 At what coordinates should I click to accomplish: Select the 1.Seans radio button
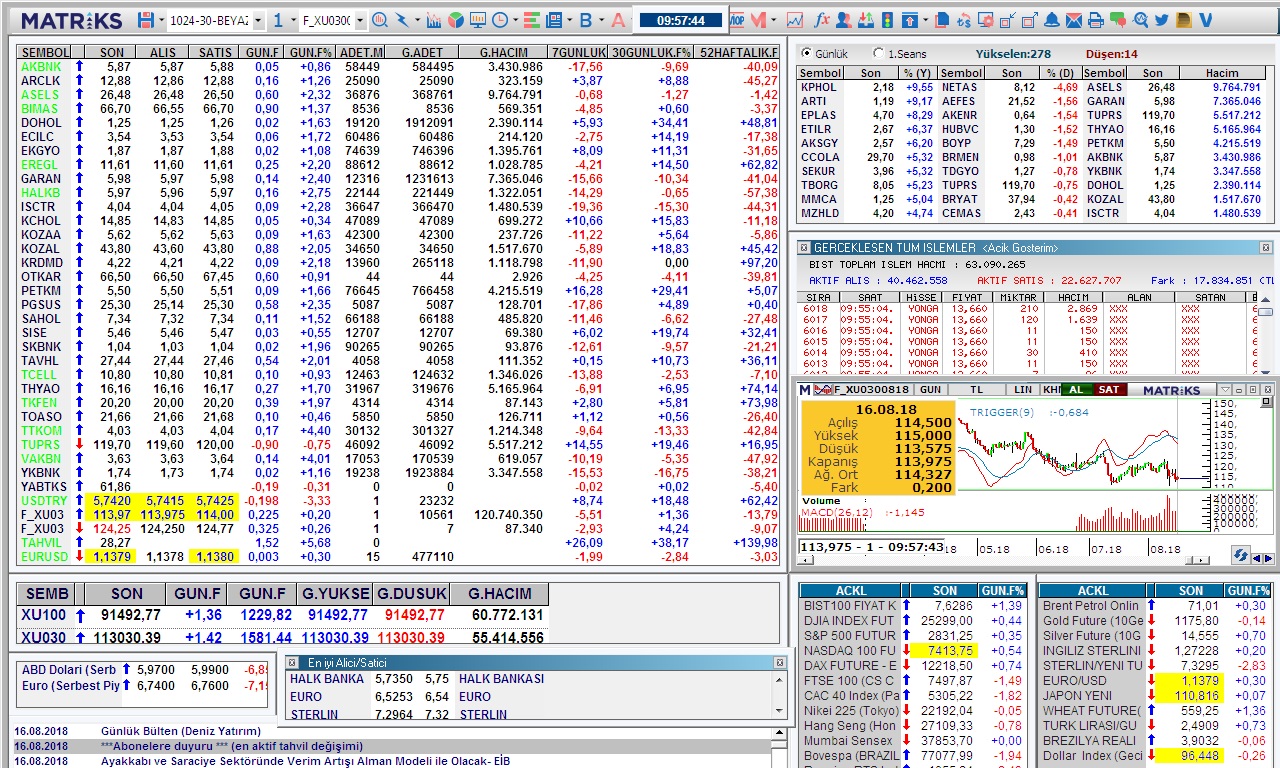(879, 53)
